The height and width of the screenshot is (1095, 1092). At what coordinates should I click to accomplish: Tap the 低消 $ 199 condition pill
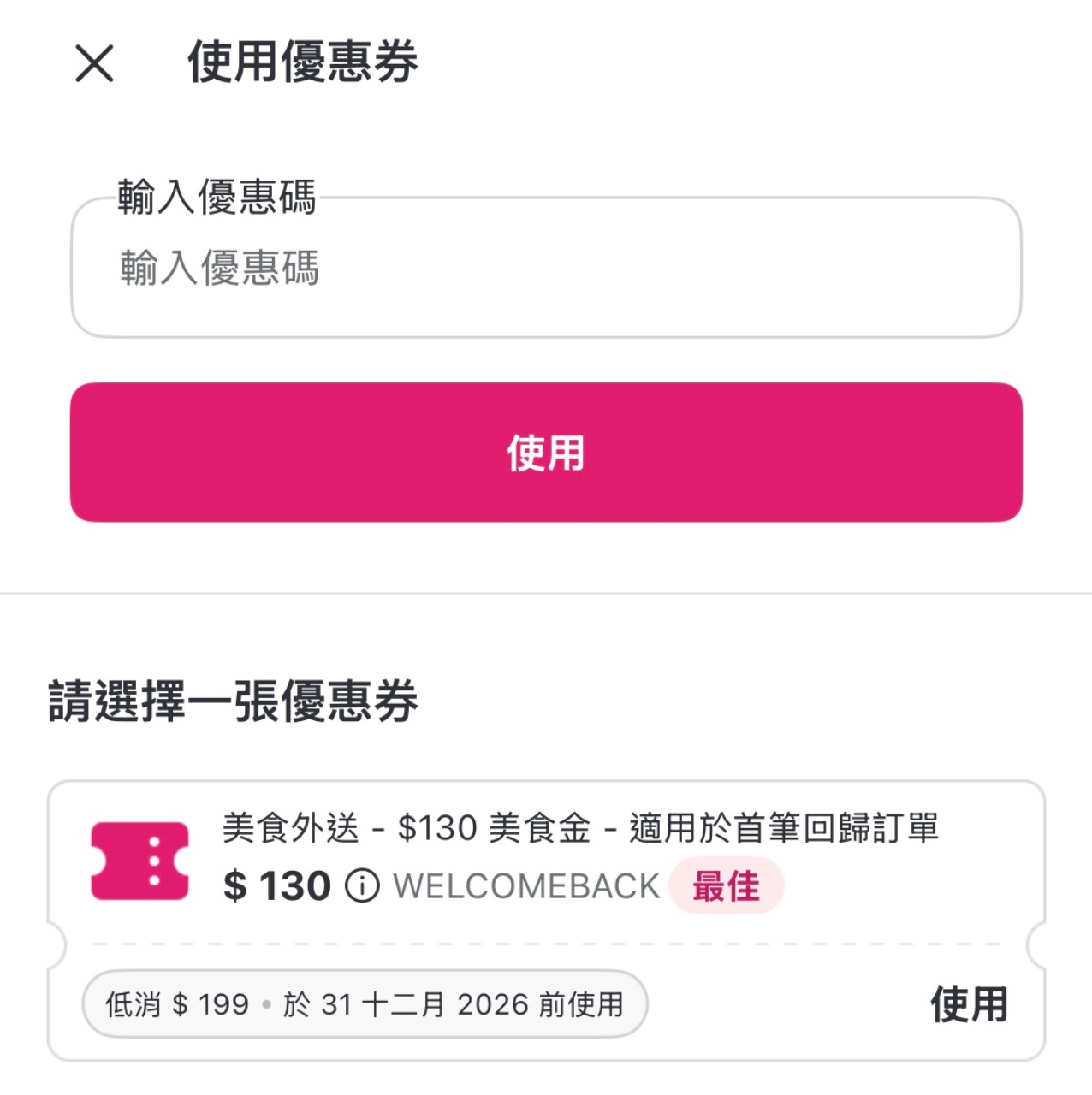[176, 1004]
